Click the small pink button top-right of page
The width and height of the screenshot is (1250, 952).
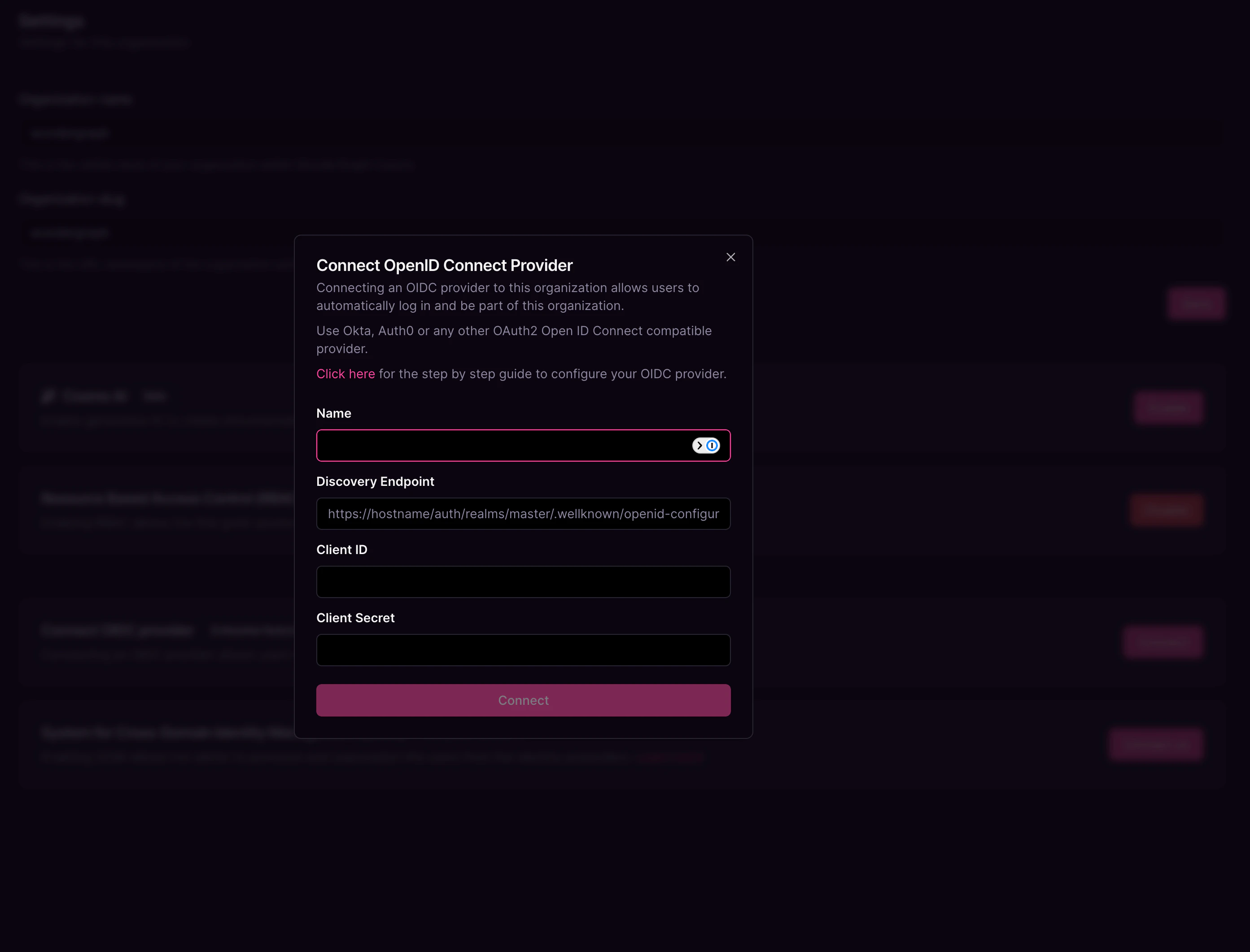[1196, 303]
